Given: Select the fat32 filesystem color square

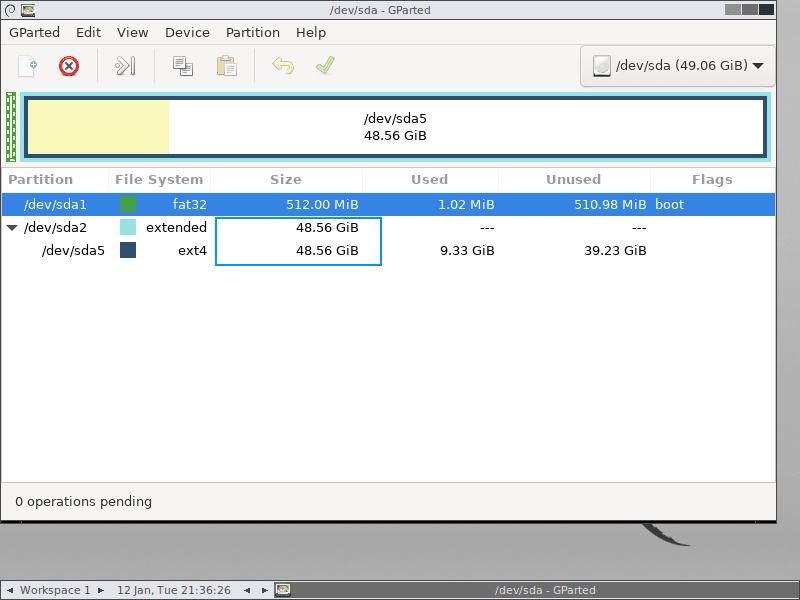Looking at the screenshot, I should (x=127, y=204).
